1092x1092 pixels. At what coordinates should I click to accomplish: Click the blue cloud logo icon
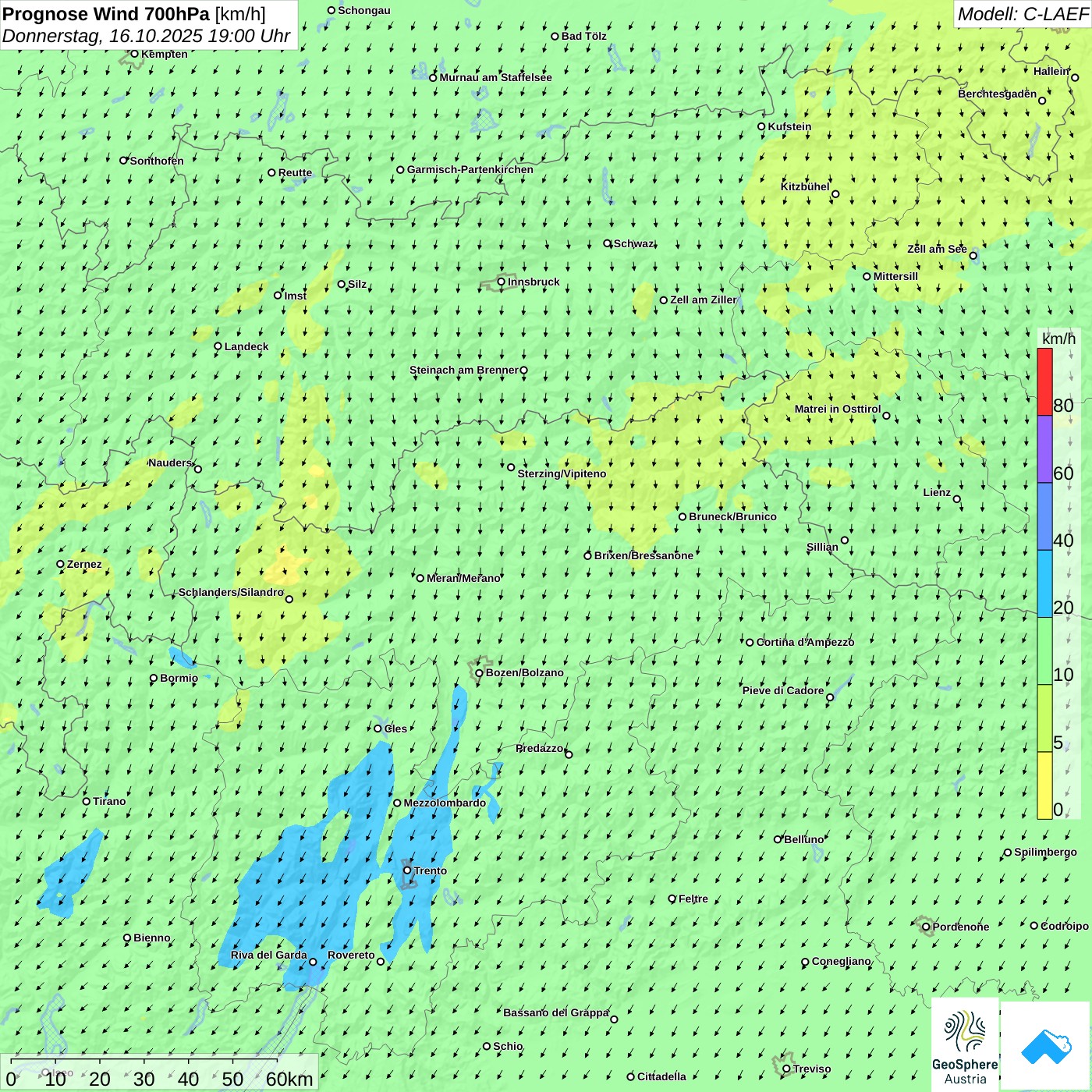1046,1046
